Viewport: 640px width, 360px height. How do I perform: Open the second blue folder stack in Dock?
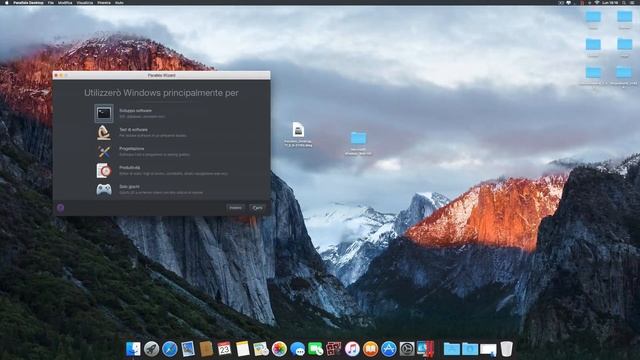click(x=470, y=349)
